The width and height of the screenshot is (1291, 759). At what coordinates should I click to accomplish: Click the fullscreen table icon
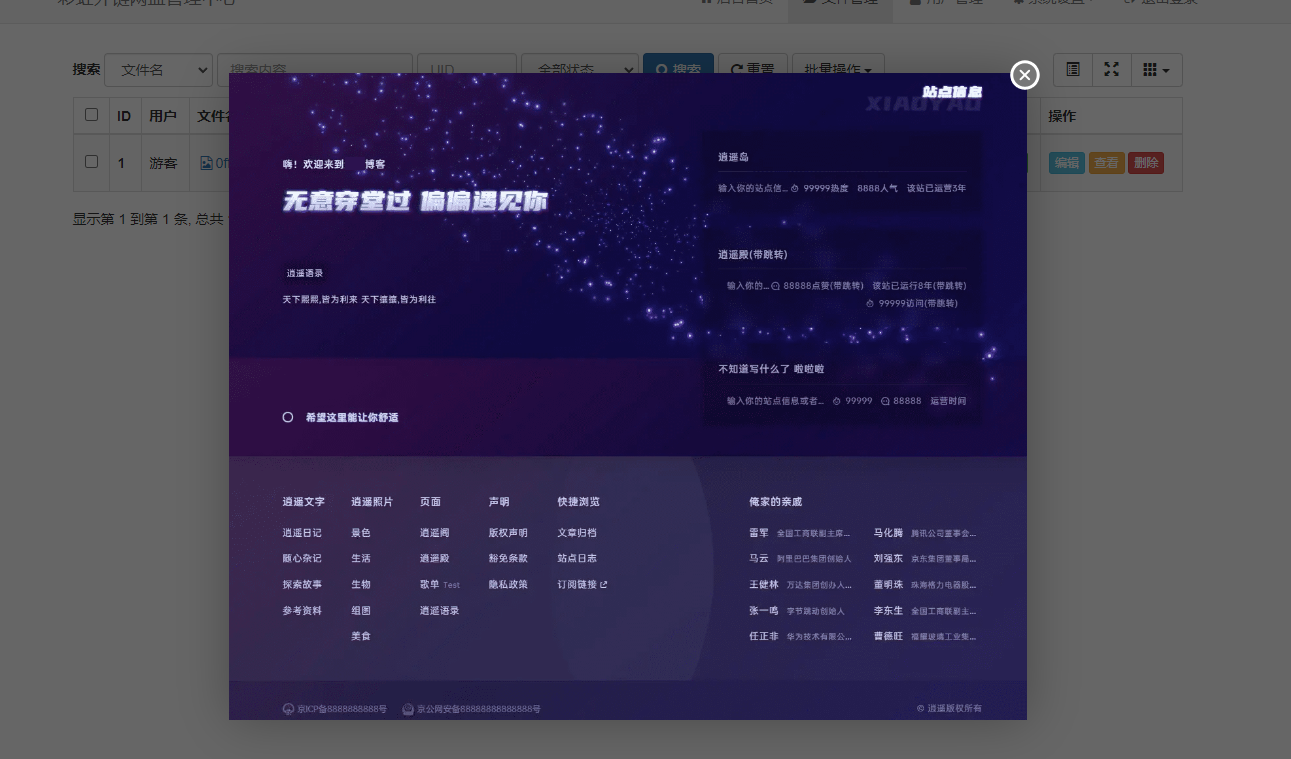[1111, 70]
